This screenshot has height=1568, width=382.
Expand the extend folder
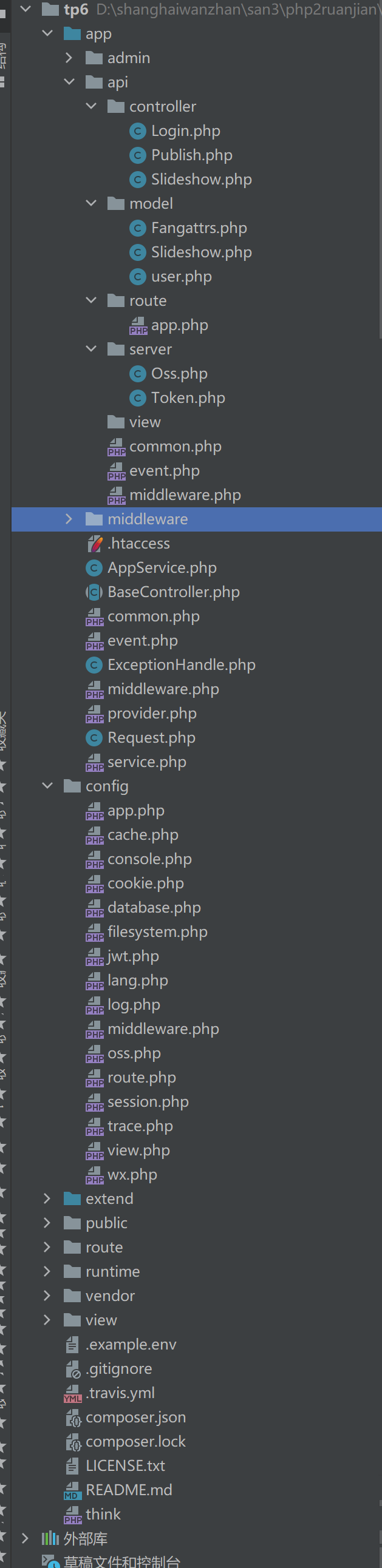[x=47, y=1198]
